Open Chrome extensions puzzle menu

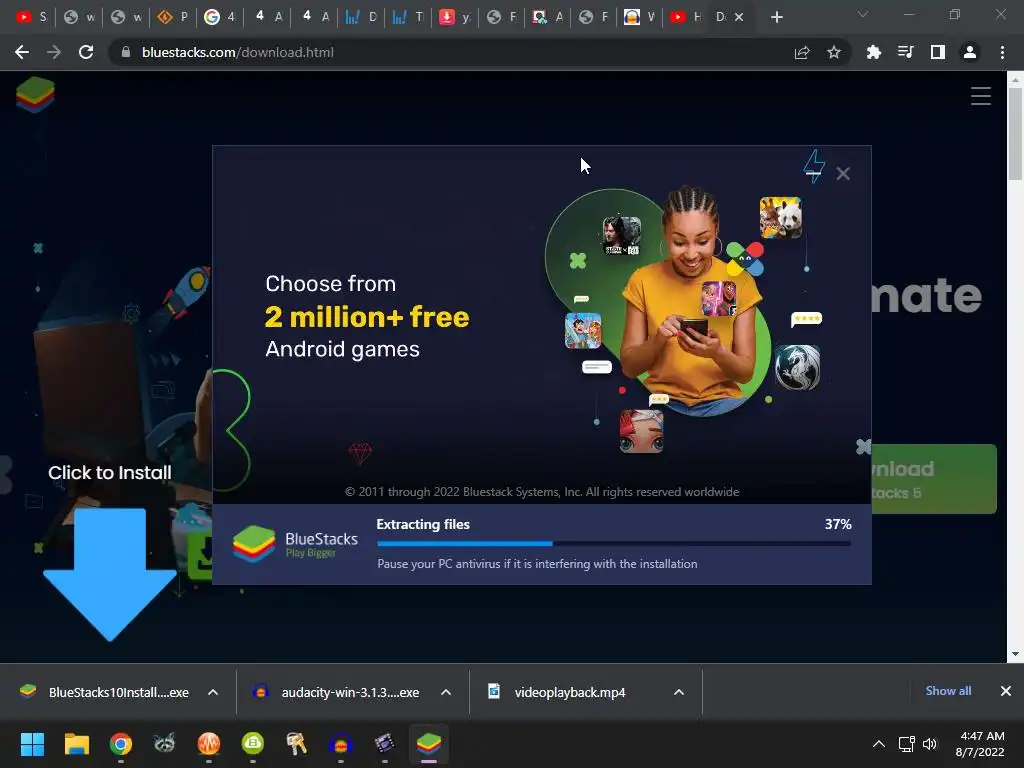(873, 52)
